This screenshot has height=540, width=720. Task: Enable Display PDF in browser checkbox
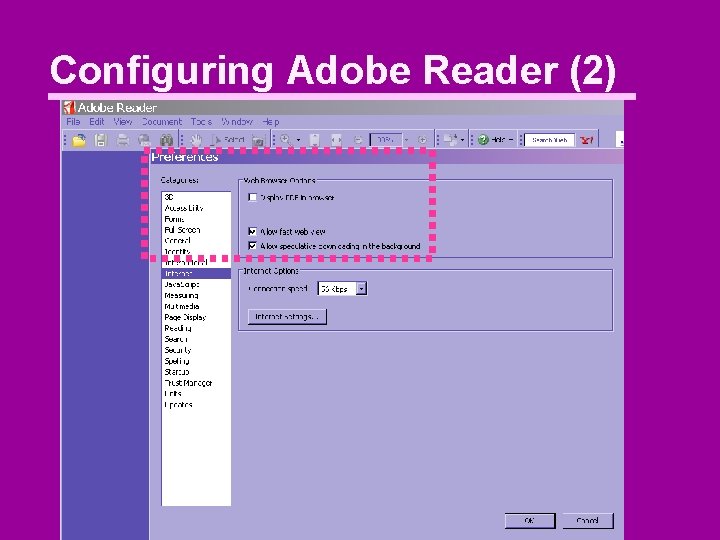point(253,197)
